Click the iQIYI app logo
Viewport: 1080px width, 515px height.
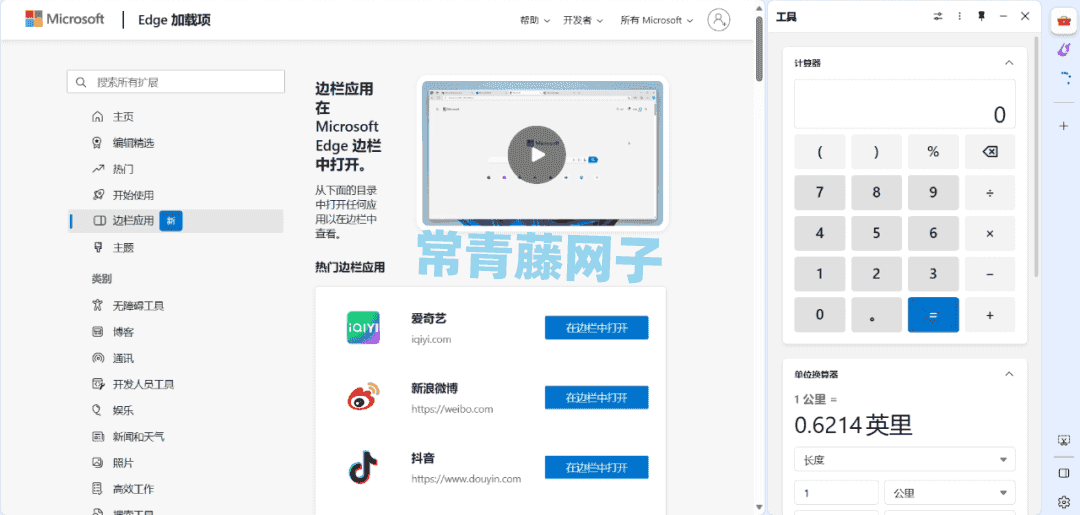coord(363,327)
